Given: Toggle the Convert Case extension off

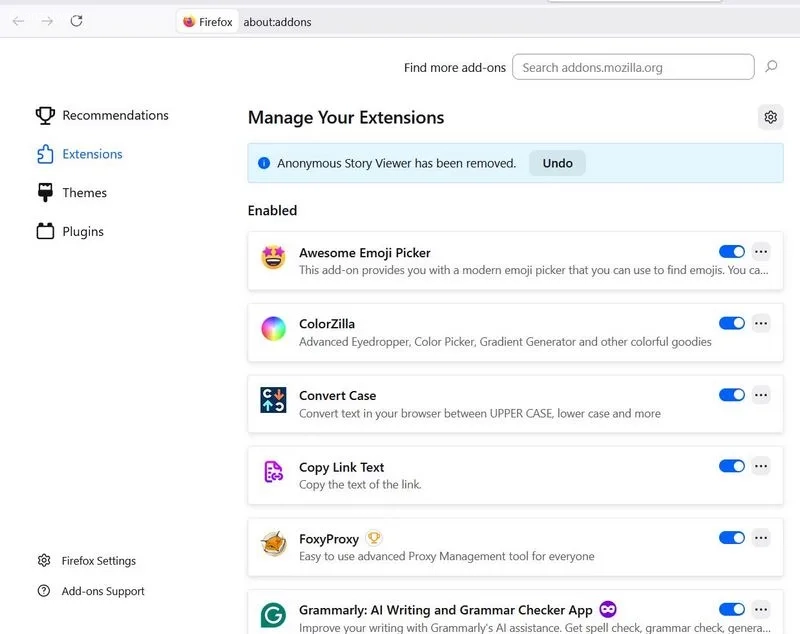Looking at the screenshot, I should (732, 395).
